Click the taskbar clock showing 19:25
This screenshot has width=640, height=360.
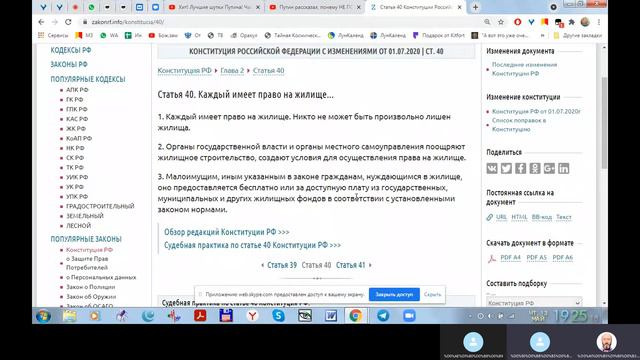point(570,316)
